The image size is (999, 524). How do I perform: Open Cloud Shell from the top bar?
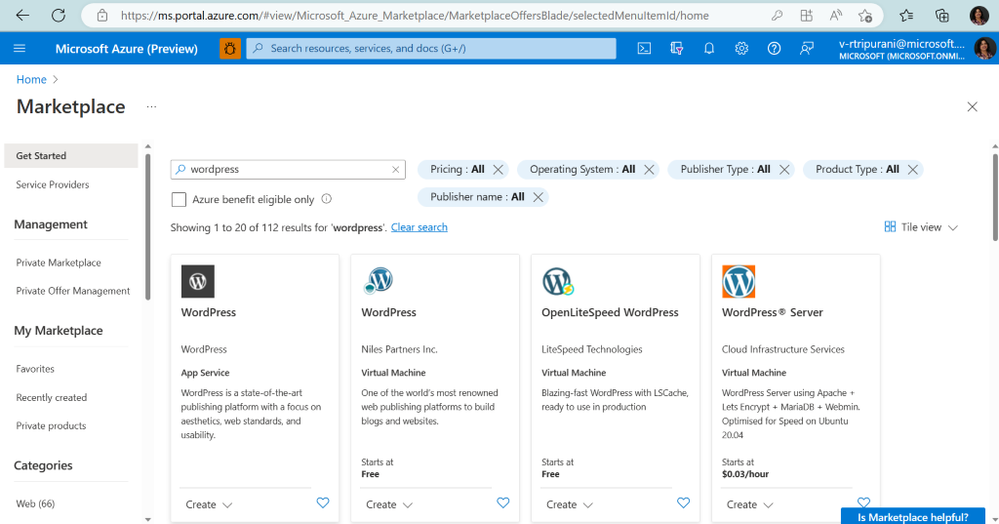click(644, 48)
